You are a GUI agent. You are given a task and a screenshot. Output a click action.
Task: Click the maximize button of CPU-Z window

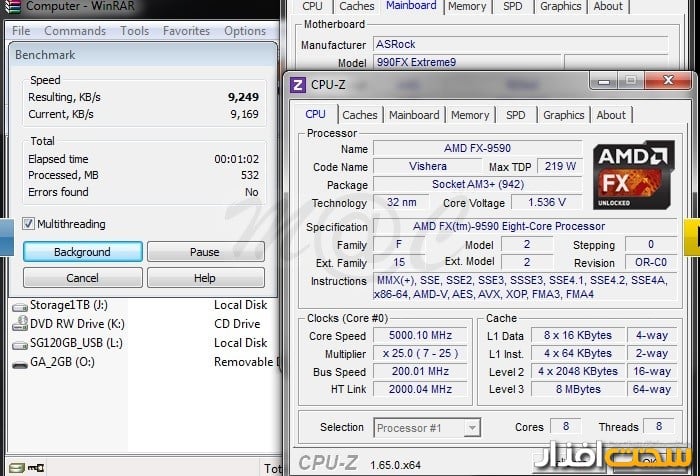(630, 81)
